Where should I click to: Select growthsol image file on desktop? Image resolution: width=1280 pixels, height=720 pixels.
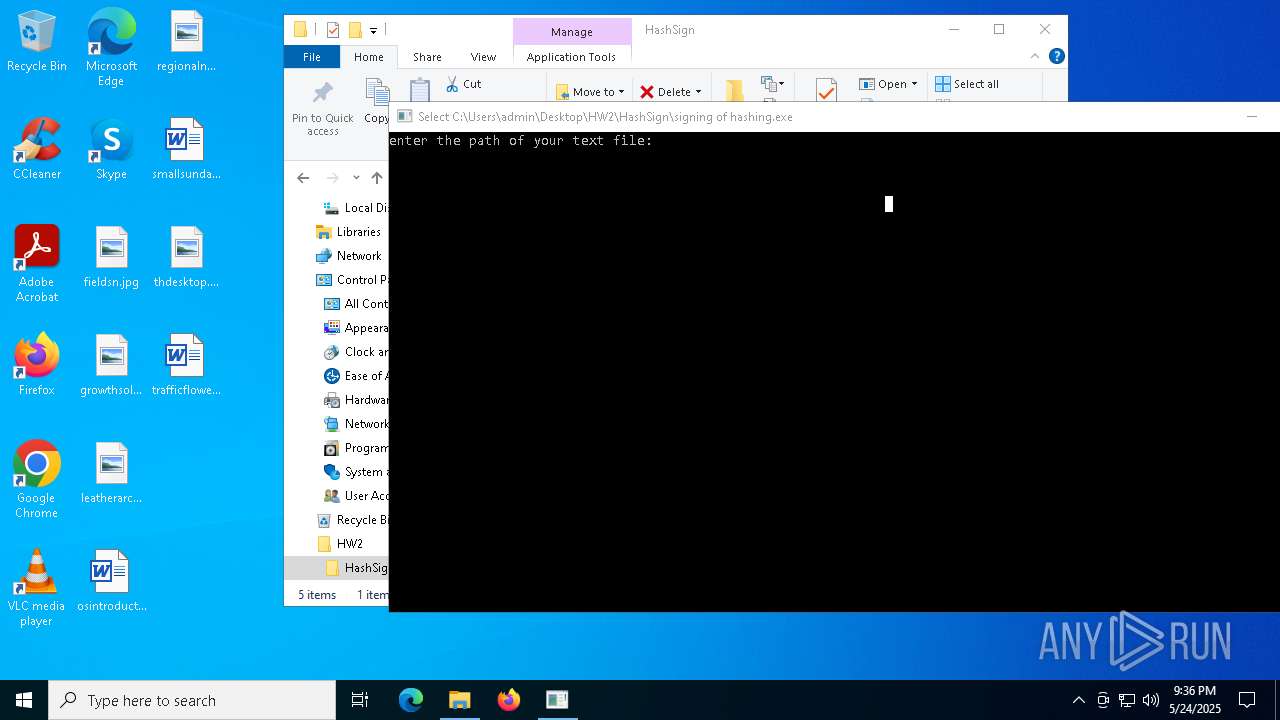(x=111, y=365)
